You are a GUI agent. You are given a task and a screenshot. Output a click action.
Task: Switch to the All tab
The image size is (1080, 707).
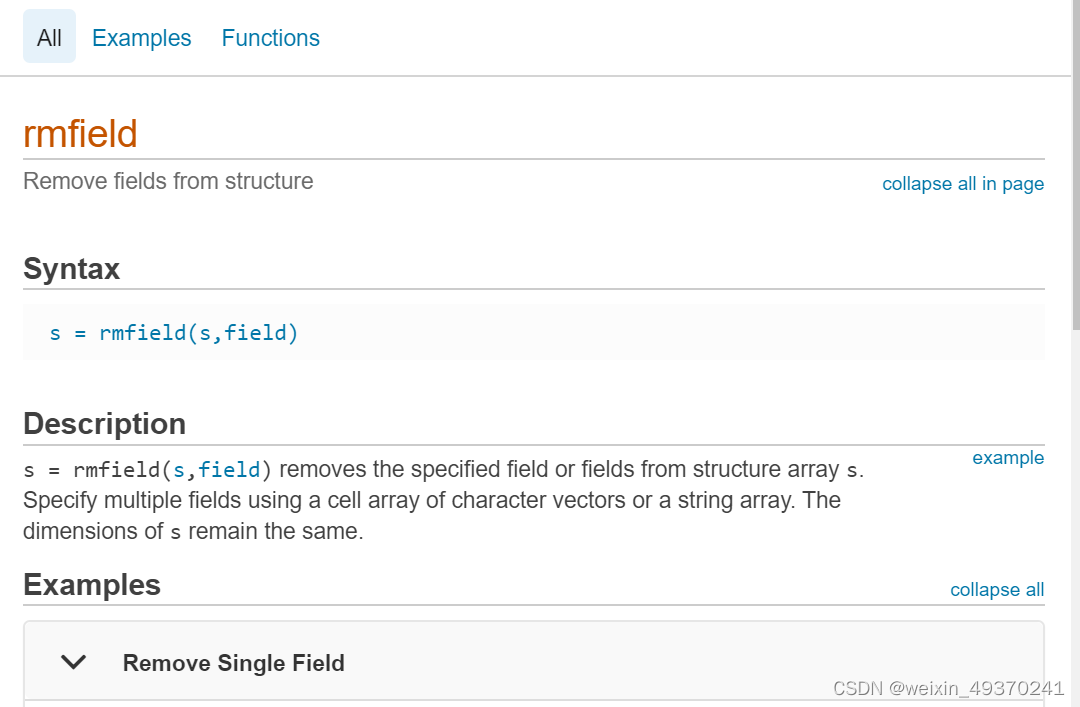point(49,38)
